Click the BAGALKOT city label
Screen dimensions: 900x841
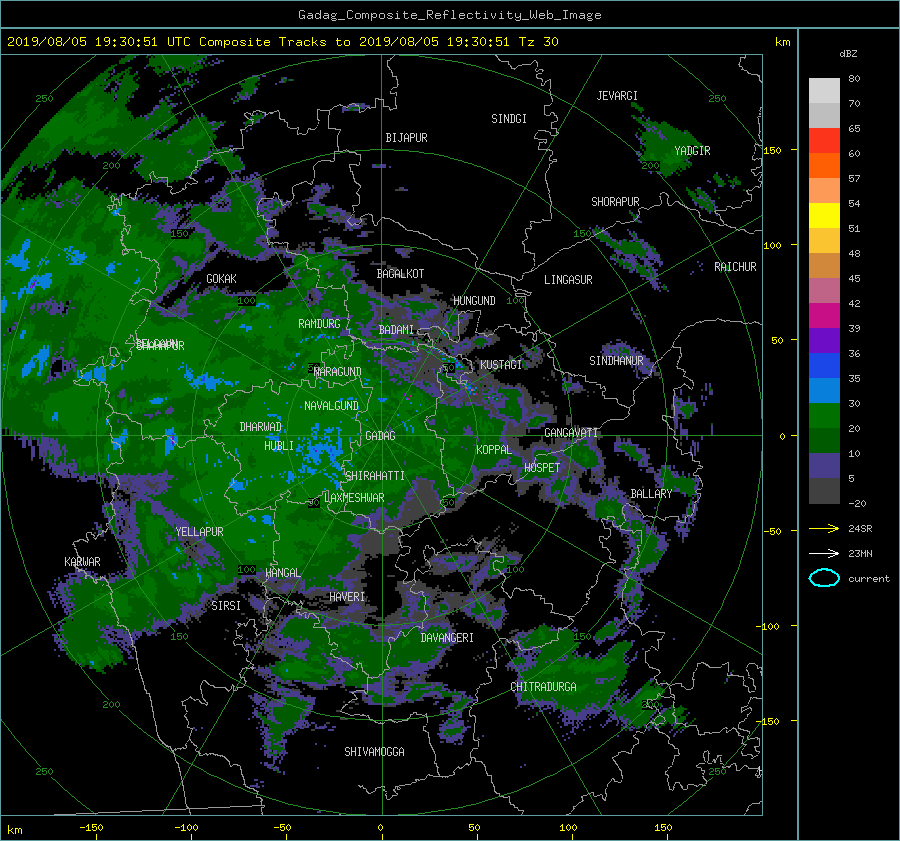click(x=400, y=274)
